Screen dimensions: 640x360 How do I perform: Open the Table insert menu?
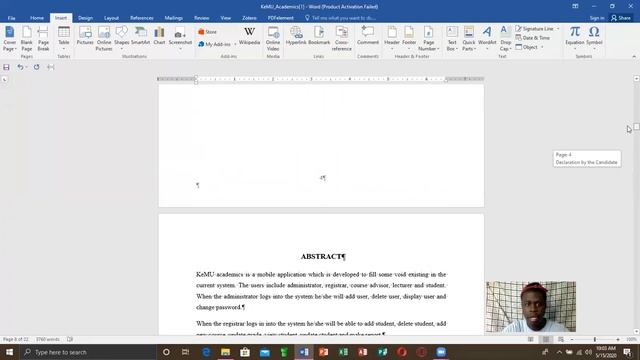[x=64, y=39]
